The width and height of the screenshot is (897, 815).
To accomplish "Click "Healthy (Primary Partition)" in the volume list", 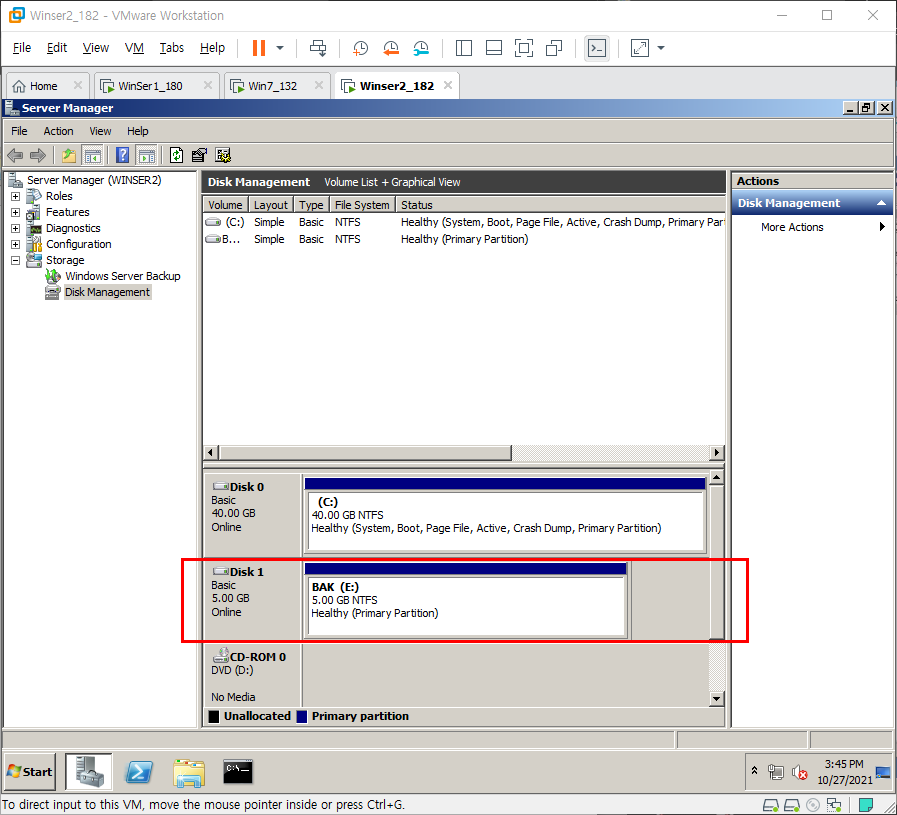I will [x=464, y=239].
